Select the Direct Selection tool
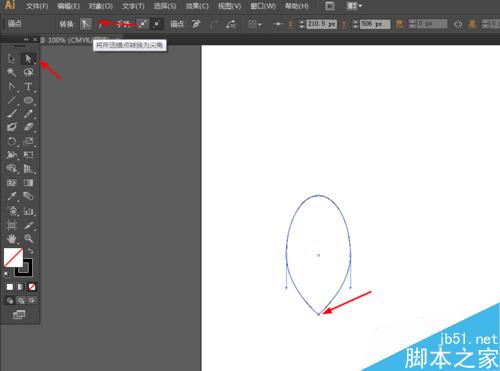Screen dimensions: 500x371 coord(28,59)
